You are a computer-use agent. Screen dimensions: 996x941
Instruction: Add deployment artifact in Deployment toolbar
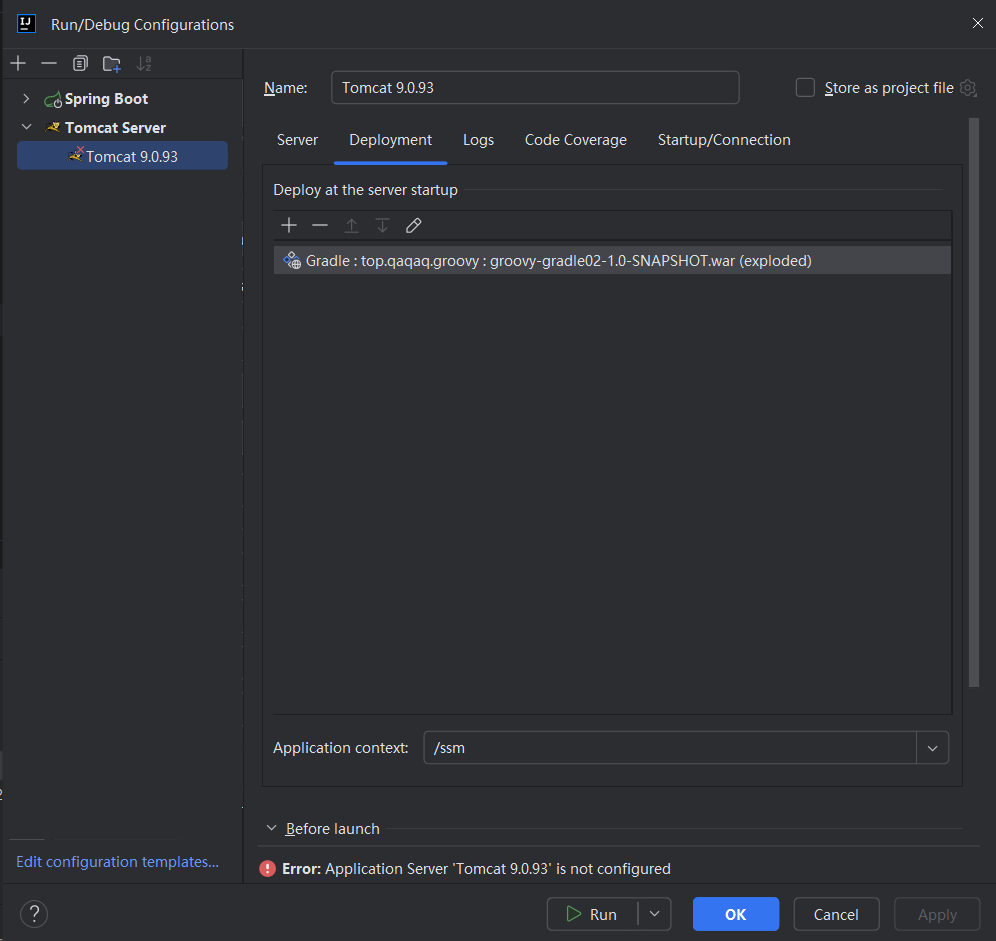point(289,226)
